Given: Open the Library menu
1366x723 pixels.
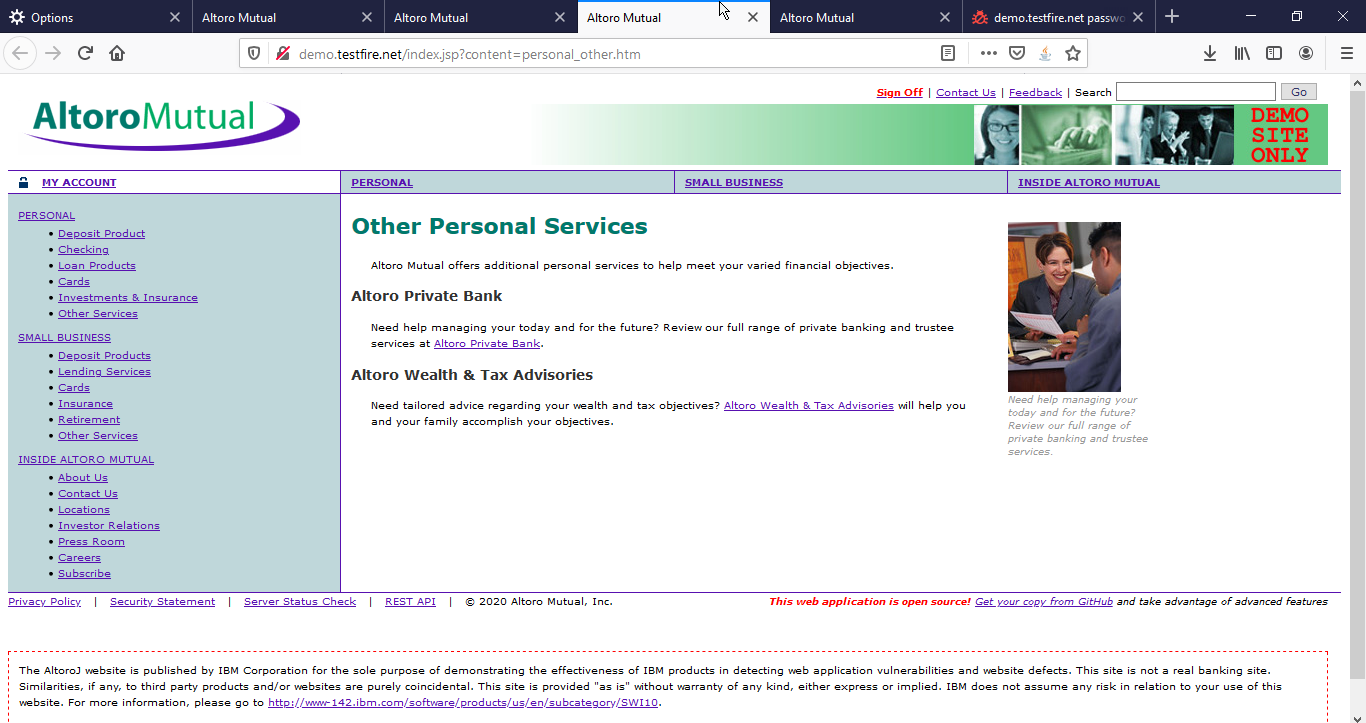Looking at the screenshot, I should [x=1242, y=54].
